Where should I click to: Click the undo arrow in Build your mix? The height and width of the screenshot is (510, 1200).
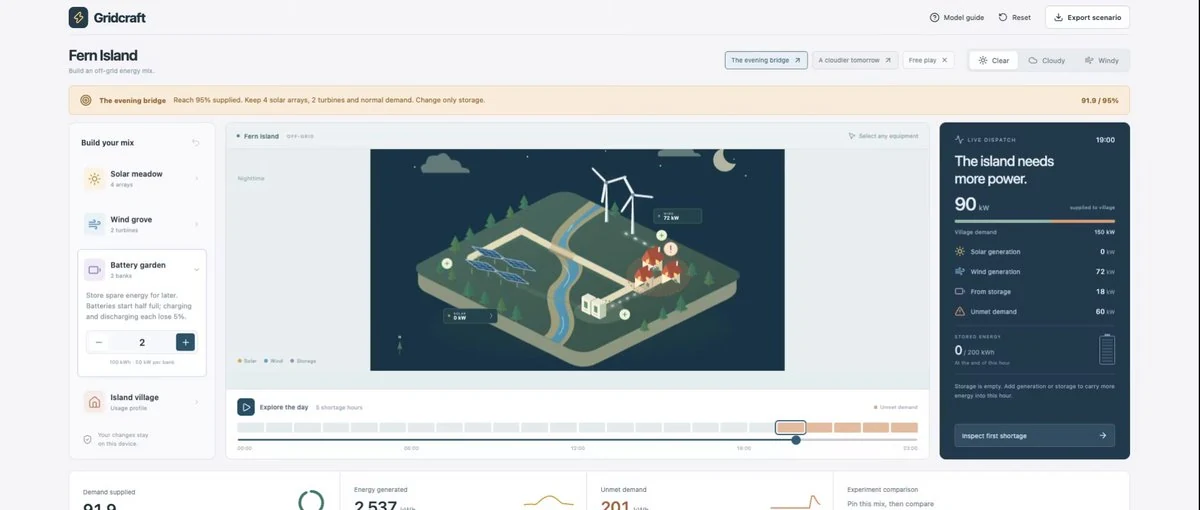195,143
